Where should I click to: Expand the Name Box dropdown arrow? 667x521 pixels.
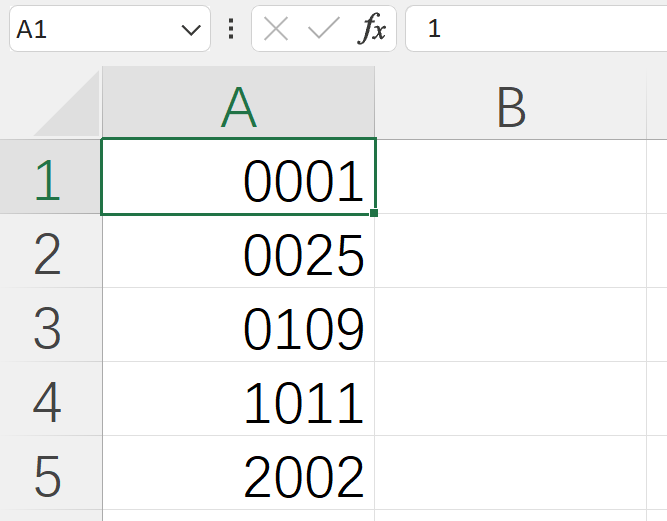coord(190,30)
